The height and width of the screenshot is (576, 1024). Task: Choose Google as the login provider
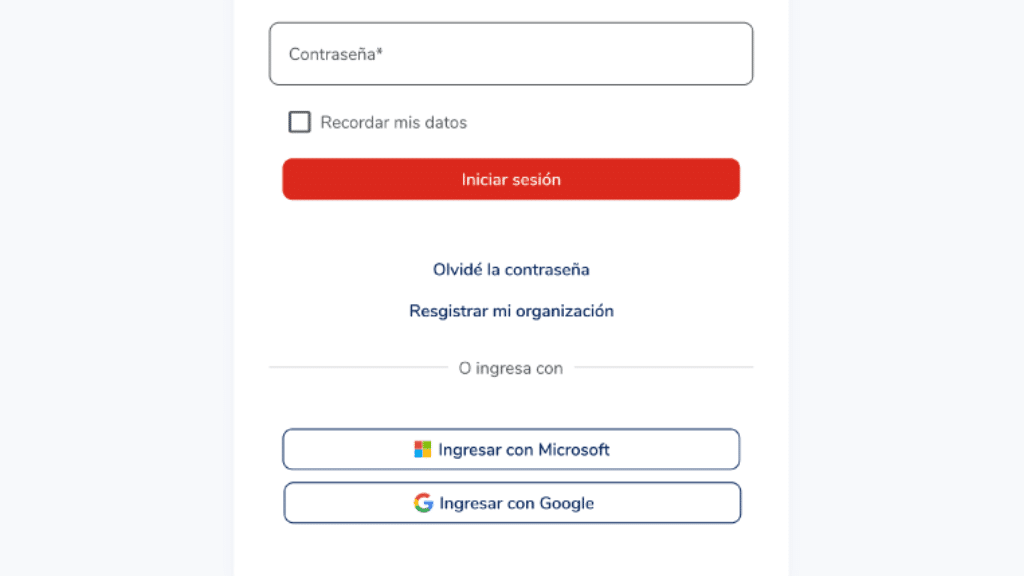click(512, 503)
